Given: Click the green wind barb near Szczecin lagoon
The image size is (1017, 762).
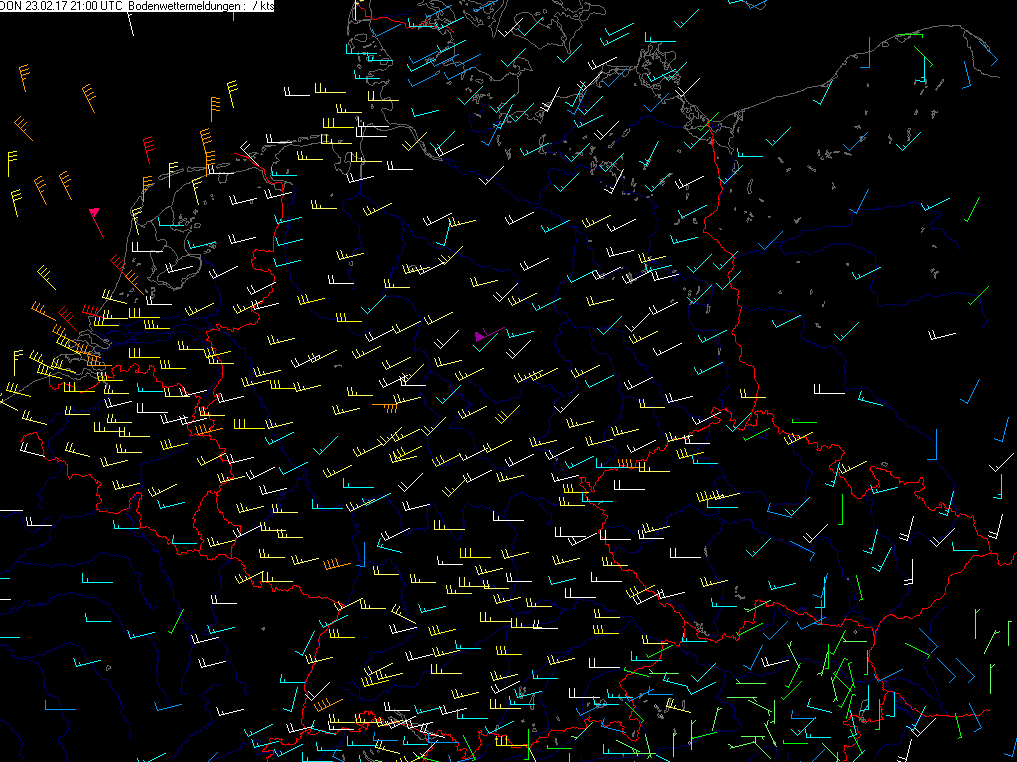Looking at the screenshot, I should coord(714,124).
